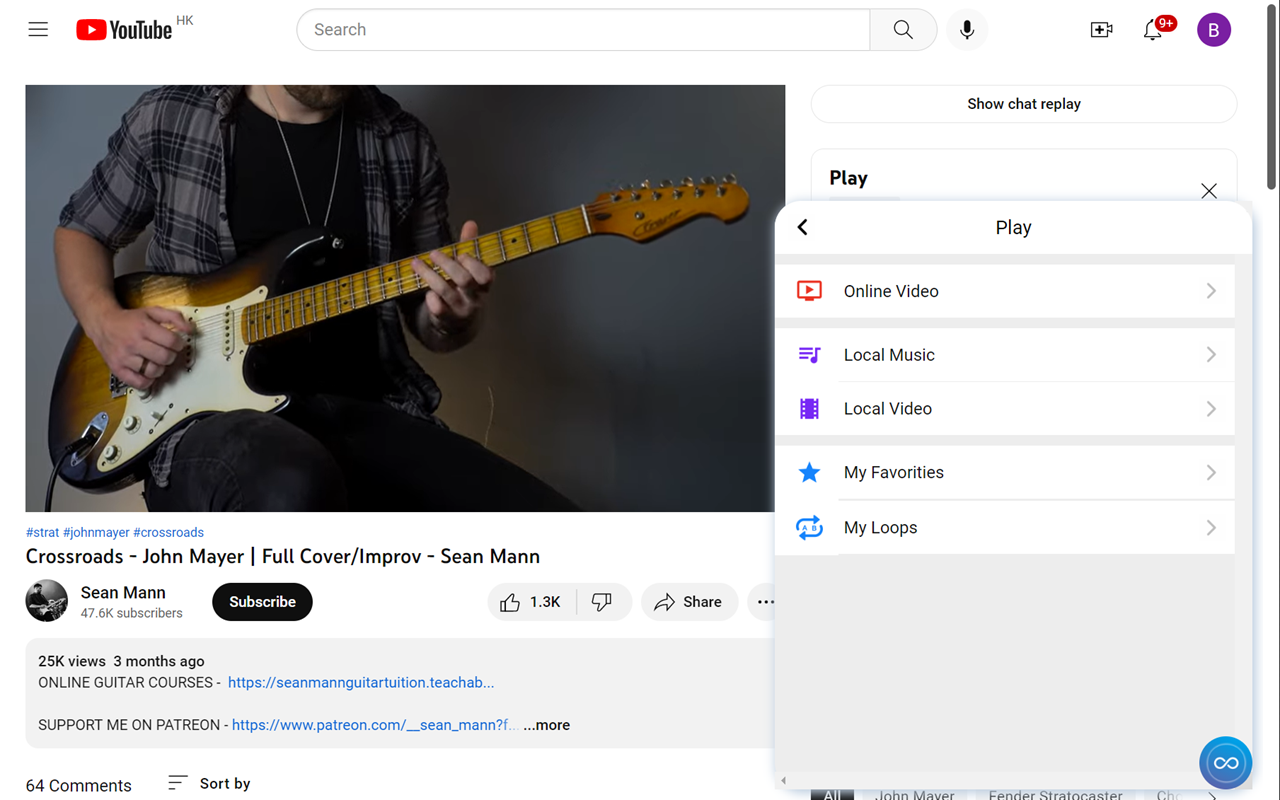Expand description with ...more
The image size is (1280, 800).
[x=546, y=725]
